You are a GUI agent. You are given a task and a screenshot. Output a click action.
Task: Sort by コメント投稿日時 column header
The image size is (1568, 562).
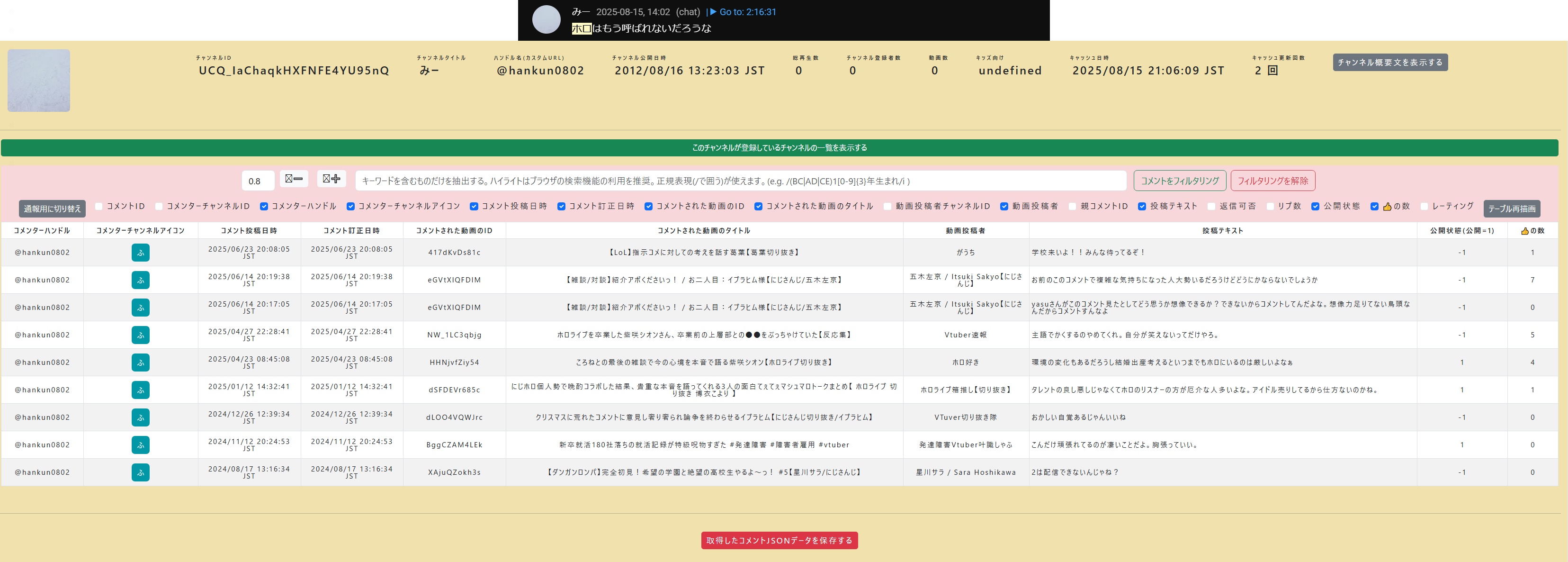tap(249, 231)
